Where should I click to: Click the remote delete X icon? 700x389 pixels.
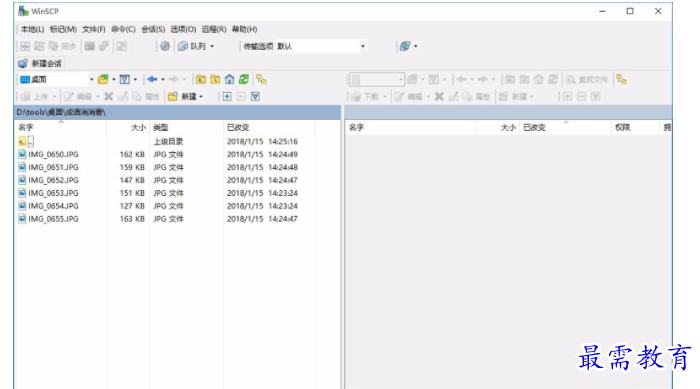coord(439,96)
